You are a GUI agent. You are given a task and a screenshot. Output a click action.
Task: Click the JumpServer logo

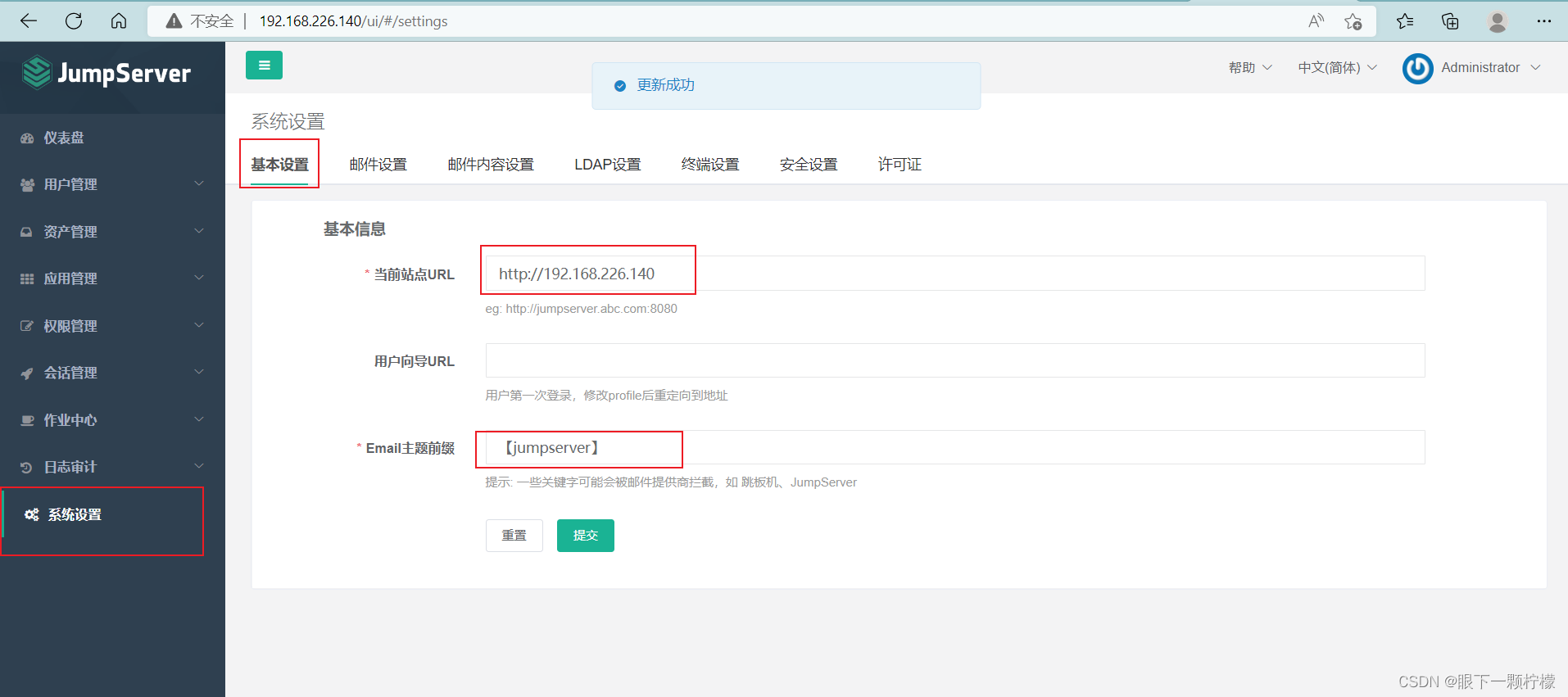pos(106,73)
